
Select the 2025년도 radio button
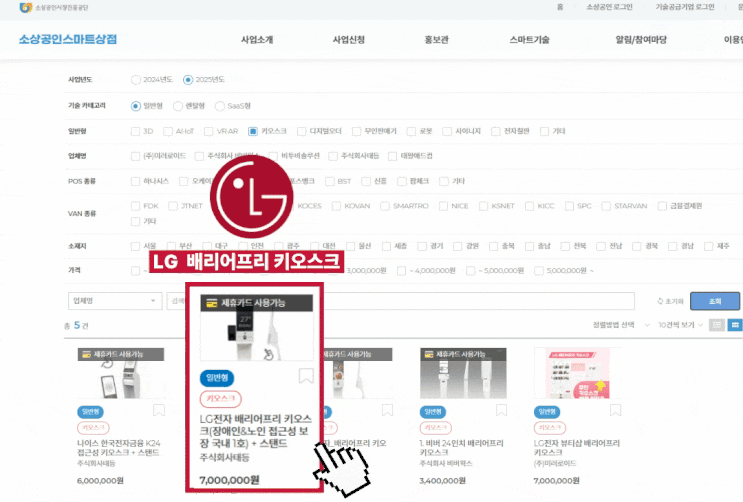(x=188, y=80)
